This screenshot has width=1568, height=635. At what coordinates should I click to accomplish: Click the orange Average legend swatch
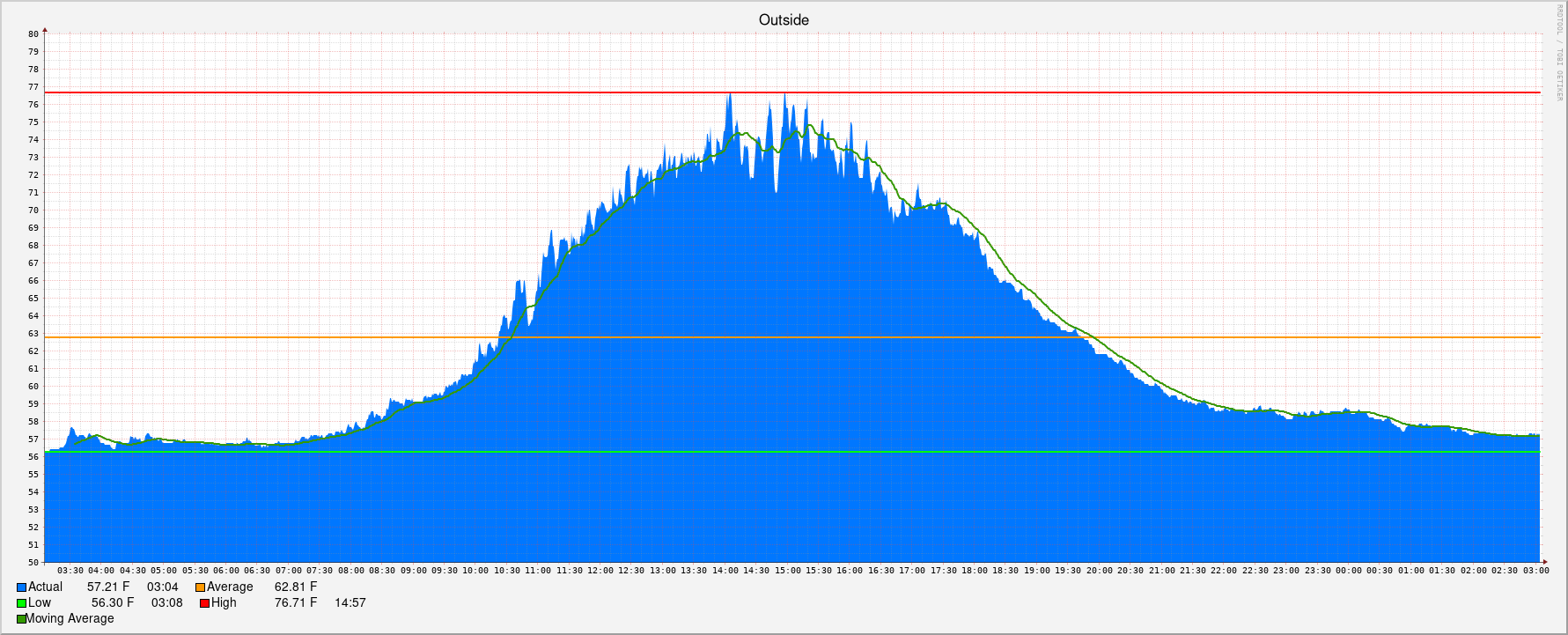pos(200,587)
